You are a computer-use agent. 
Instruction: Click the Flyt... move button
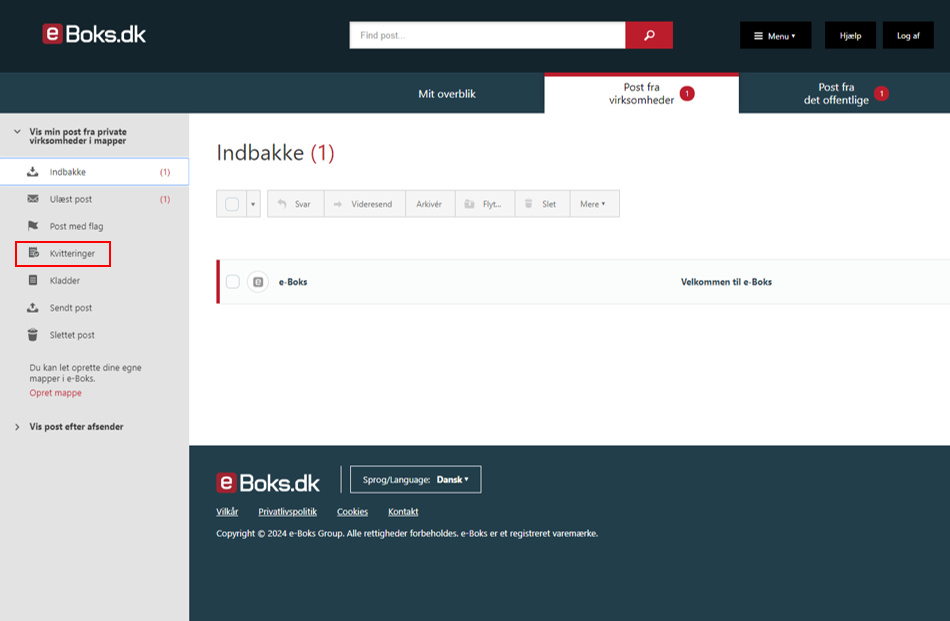tap(484, 204)
